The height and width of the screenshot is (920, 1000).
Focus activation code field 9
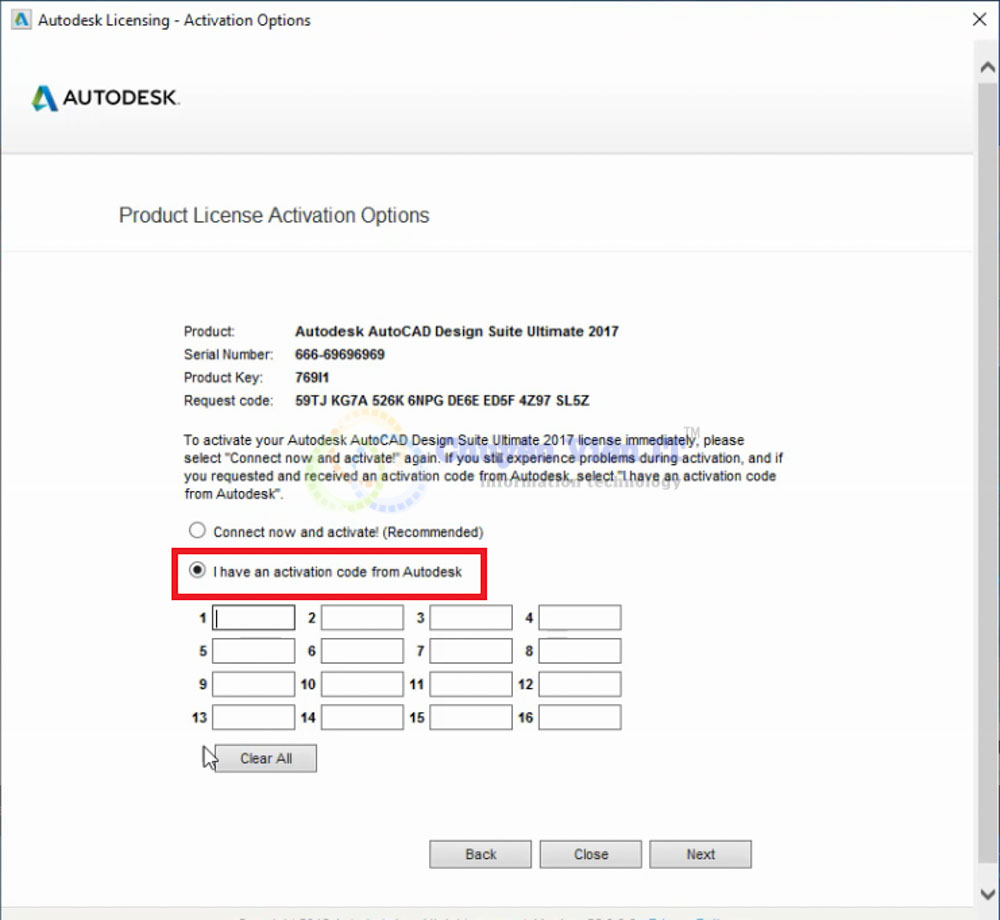253,684
